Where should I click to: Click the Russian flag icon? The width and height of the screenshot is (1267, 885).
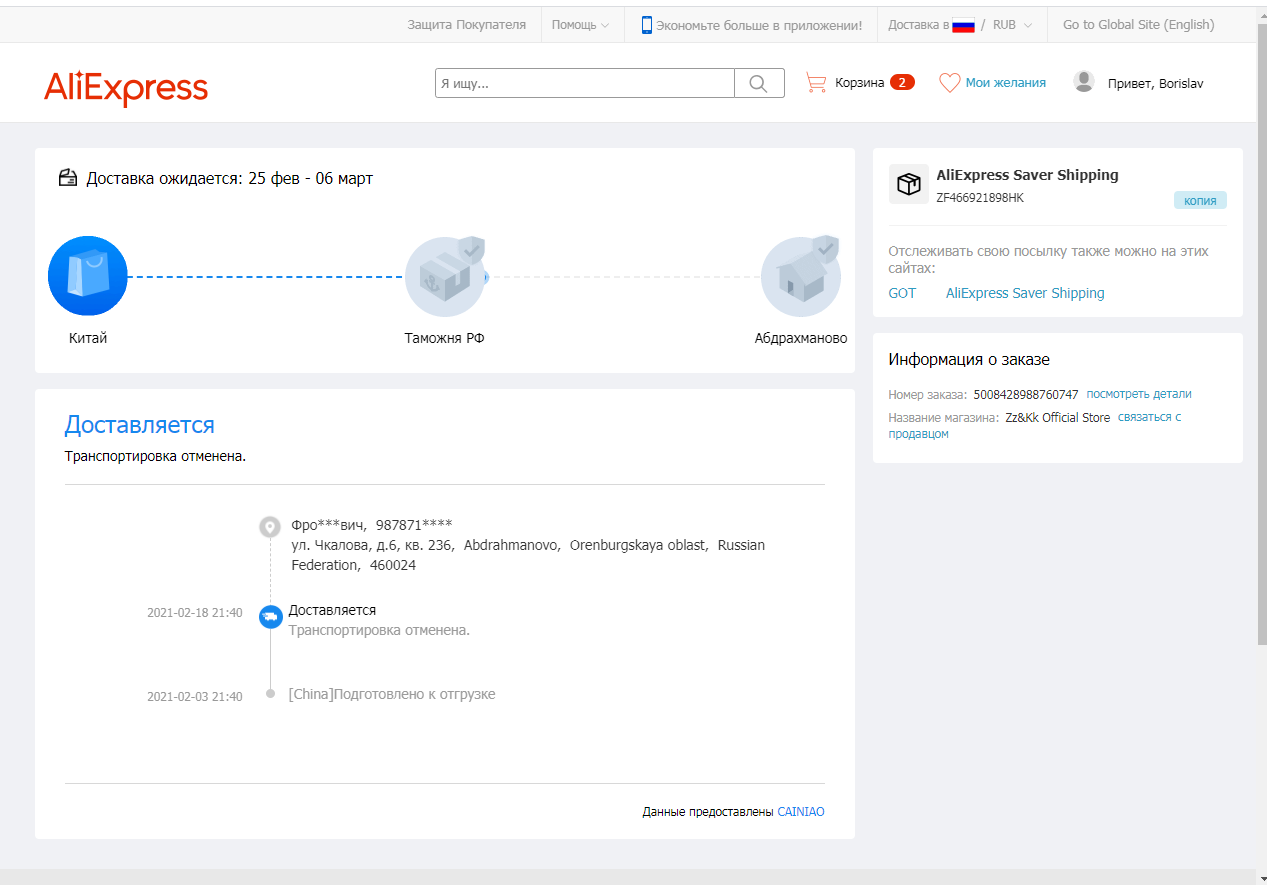pyautogui.click(x=963, y=26)
